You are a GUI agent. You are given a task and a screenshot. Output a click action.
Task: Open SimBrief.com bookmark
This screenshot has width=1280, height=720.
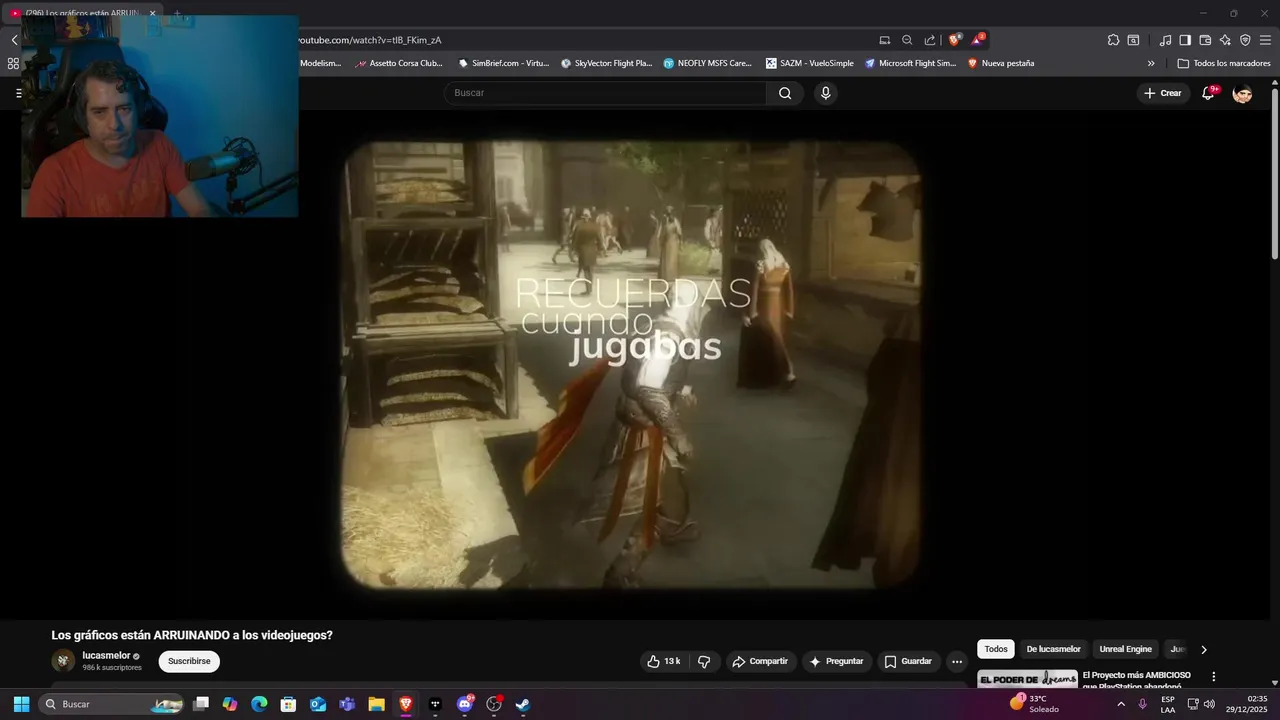click(504, 63)
